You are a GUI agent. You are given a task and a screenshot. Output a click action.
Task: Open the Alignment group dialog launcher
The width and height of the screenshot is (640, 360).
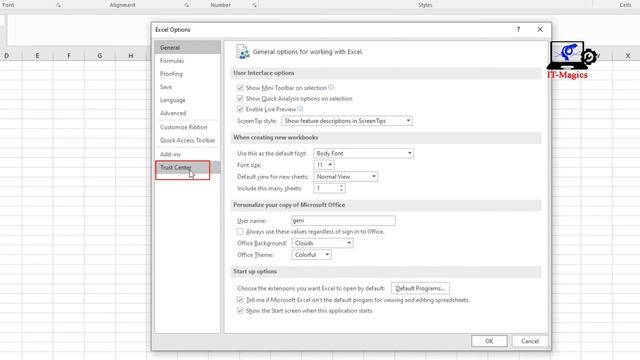(187, 5)
